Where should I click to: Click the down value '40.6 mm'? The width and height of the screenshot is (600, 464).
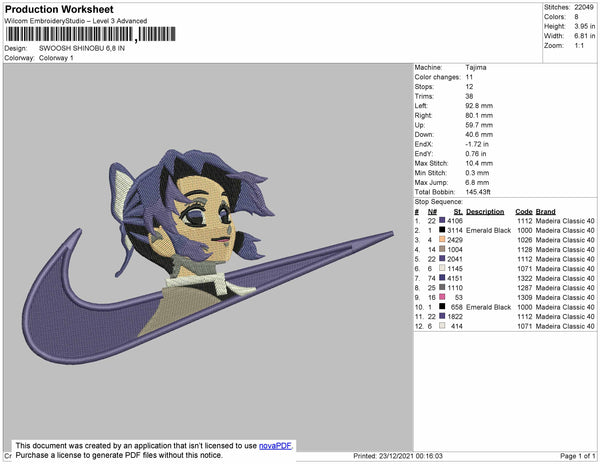click(x=479, y=135)
